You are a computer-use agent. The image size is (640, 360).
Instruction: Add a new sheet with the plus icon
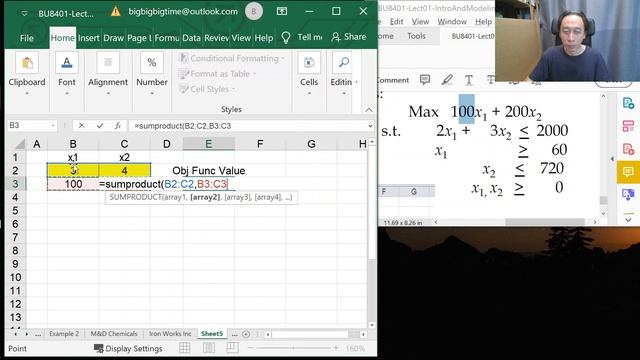point(246,334)
